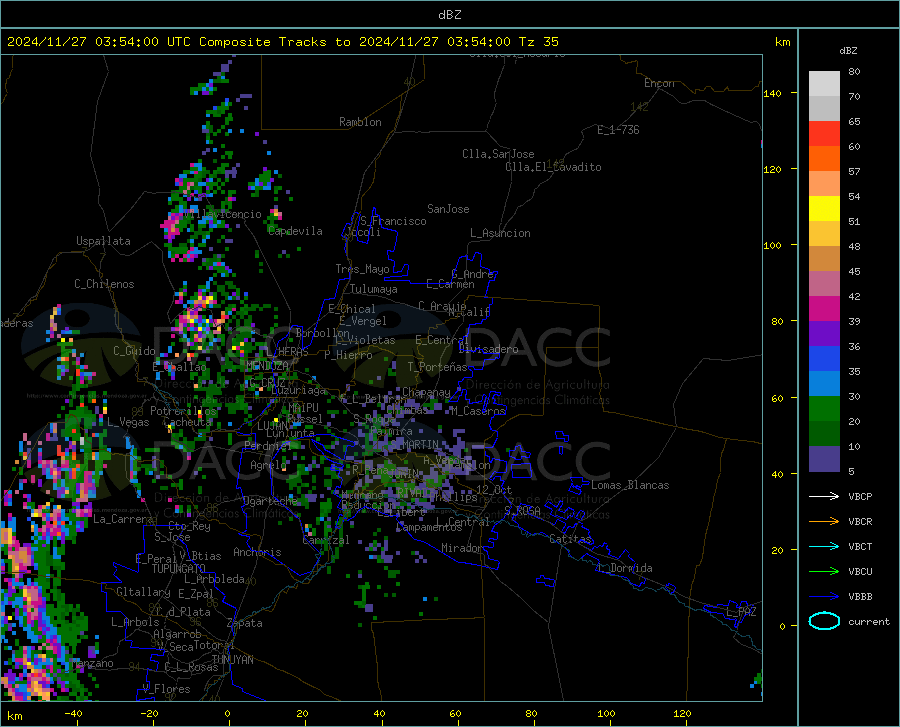Click the Ugarteche map label
Viewport: 900px width, 727px height.
[x=270, y=501]
